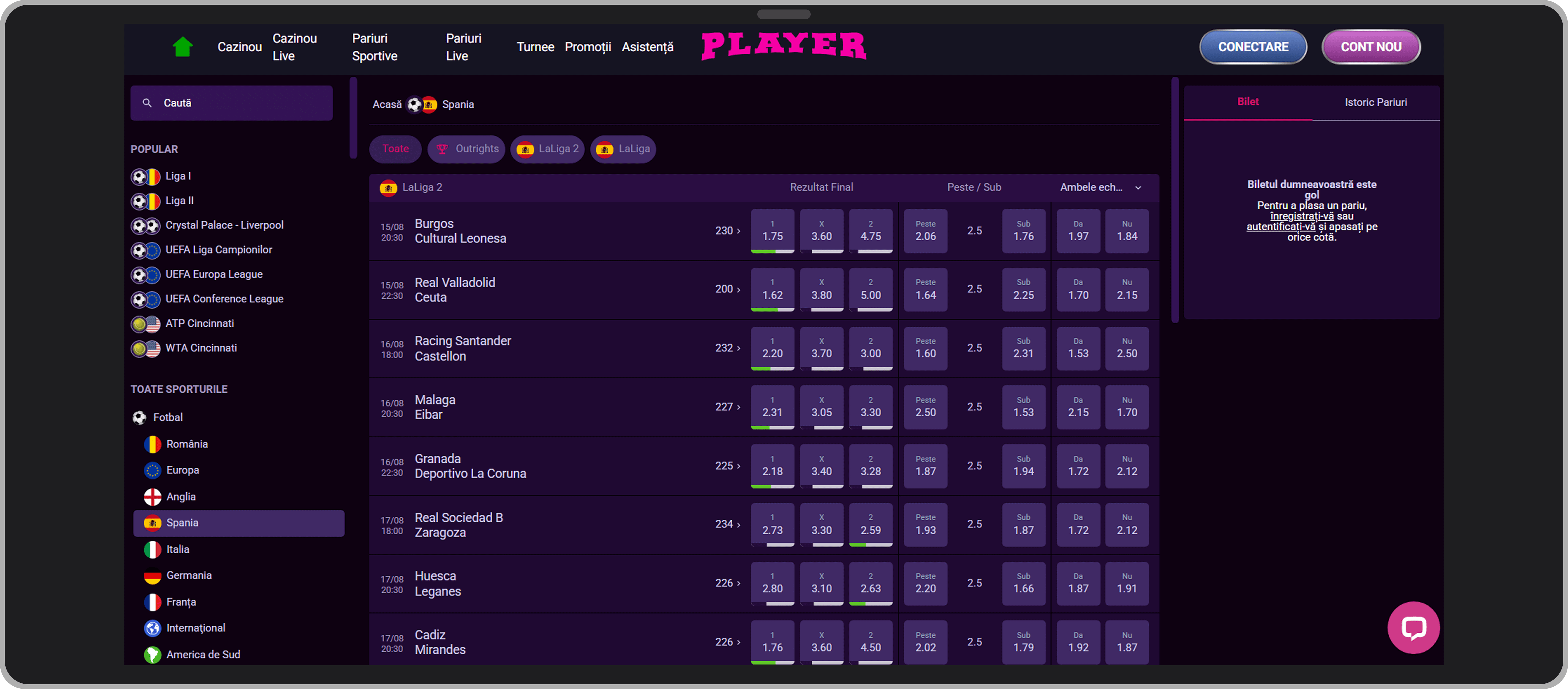Click the America de Sud icon
The height and width of the screenshot is (689, 1568).
[152, 654]
